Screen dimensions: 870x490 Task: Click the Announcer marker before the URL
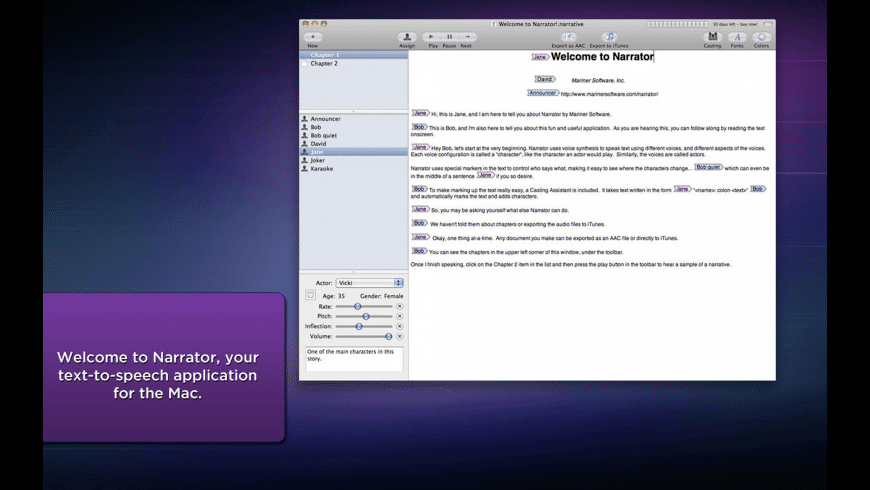coord(543,93)
